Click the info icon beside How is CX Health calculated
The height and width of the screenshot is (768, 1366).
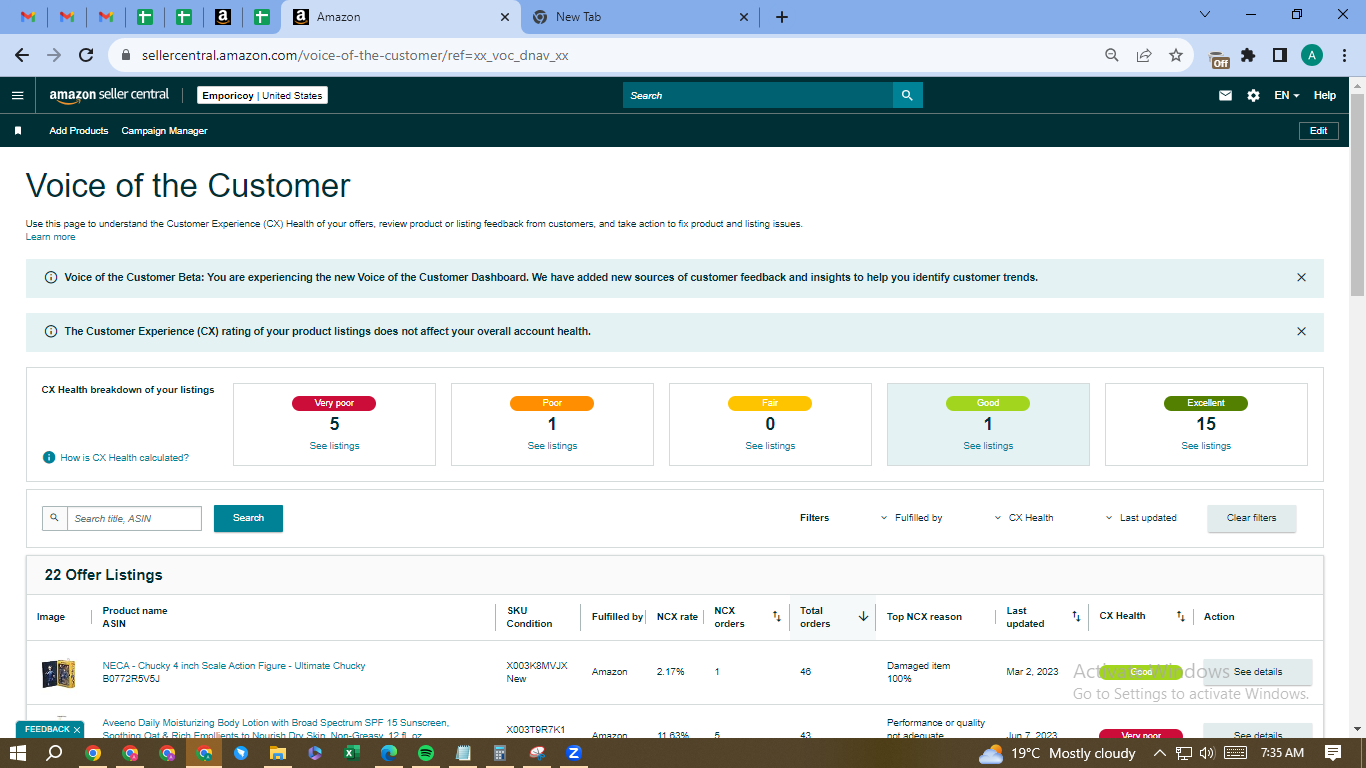coord(48,457)
